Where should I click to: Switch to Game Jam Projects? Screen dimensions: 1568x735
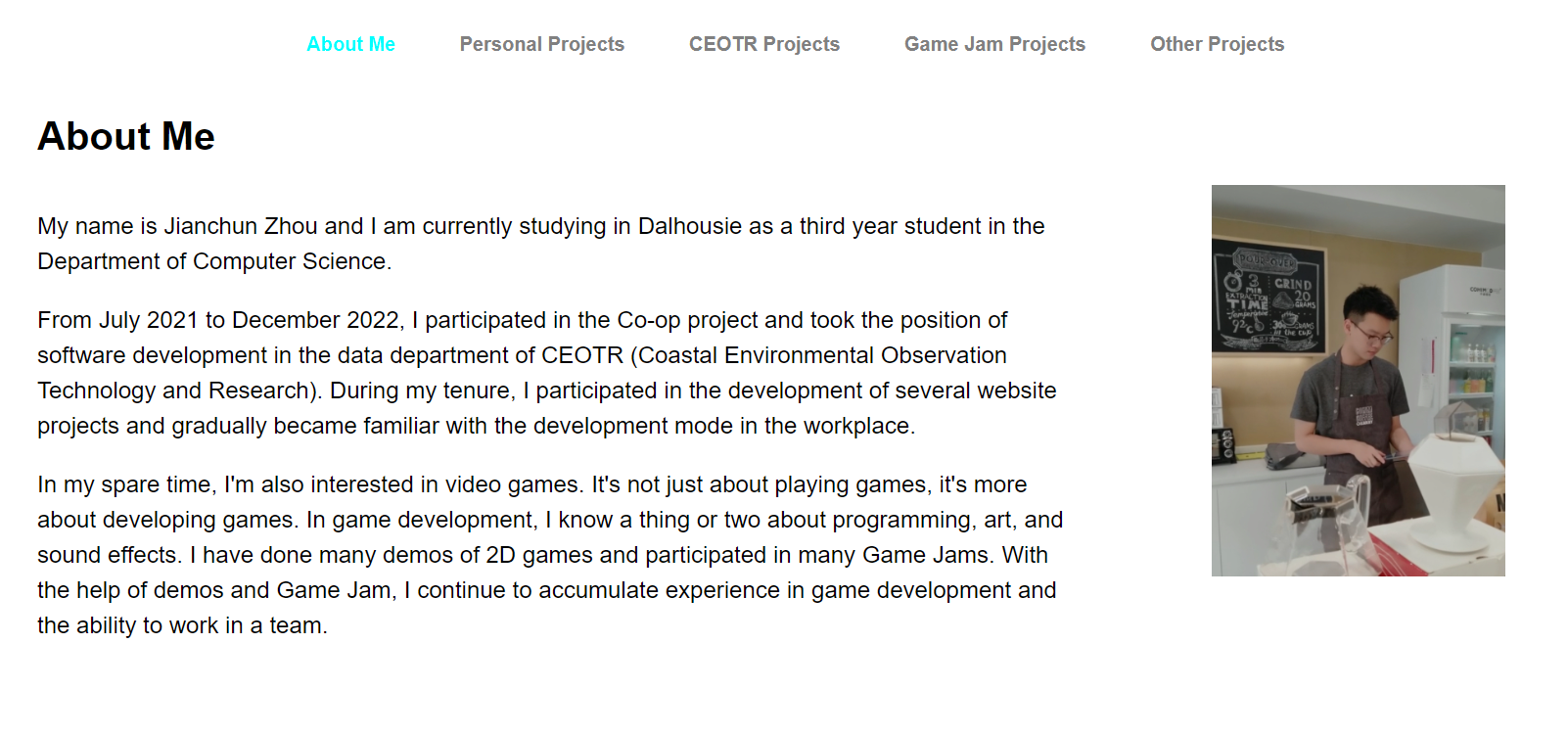tap(994, 44)
